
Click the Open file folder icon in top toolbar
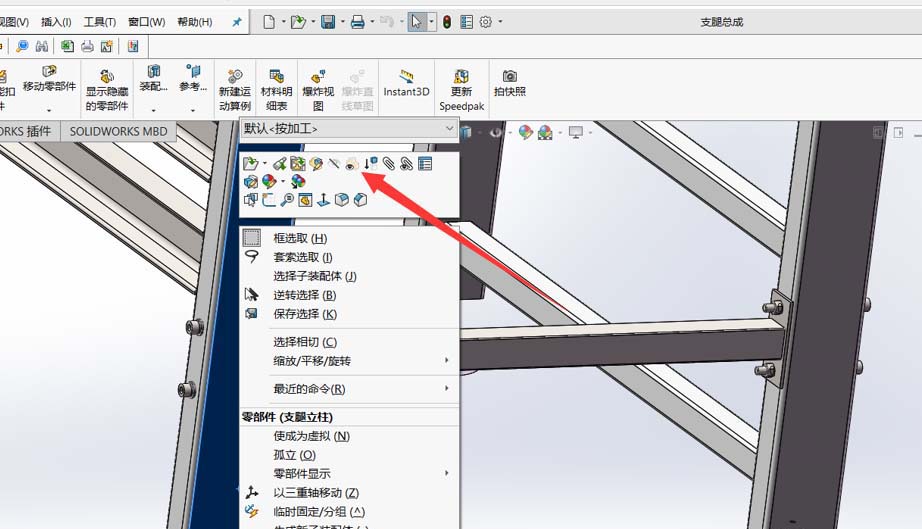298,22
